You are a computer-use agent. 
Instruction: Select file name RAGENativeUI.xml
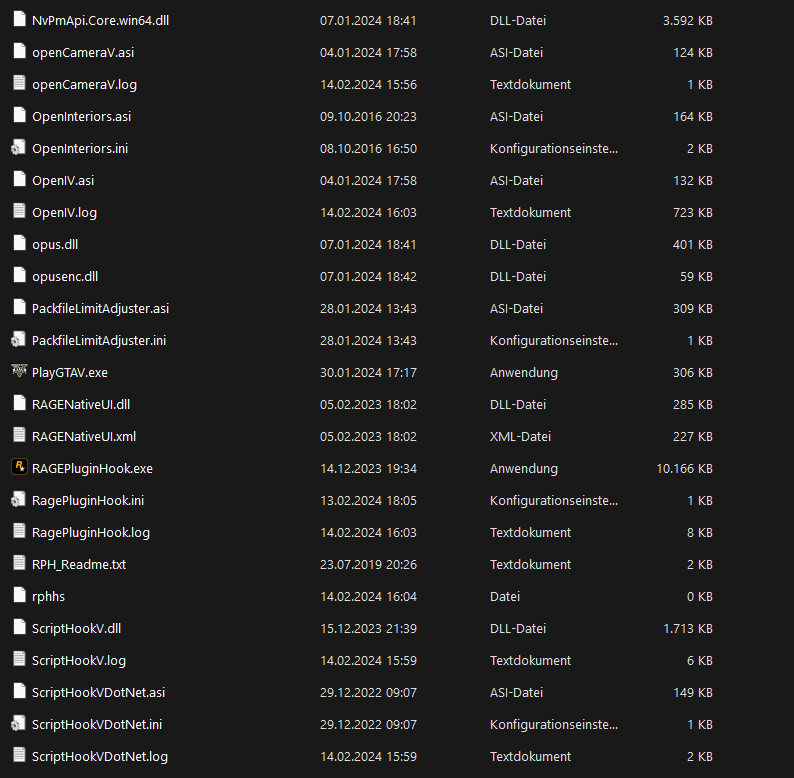click(84, 437)
